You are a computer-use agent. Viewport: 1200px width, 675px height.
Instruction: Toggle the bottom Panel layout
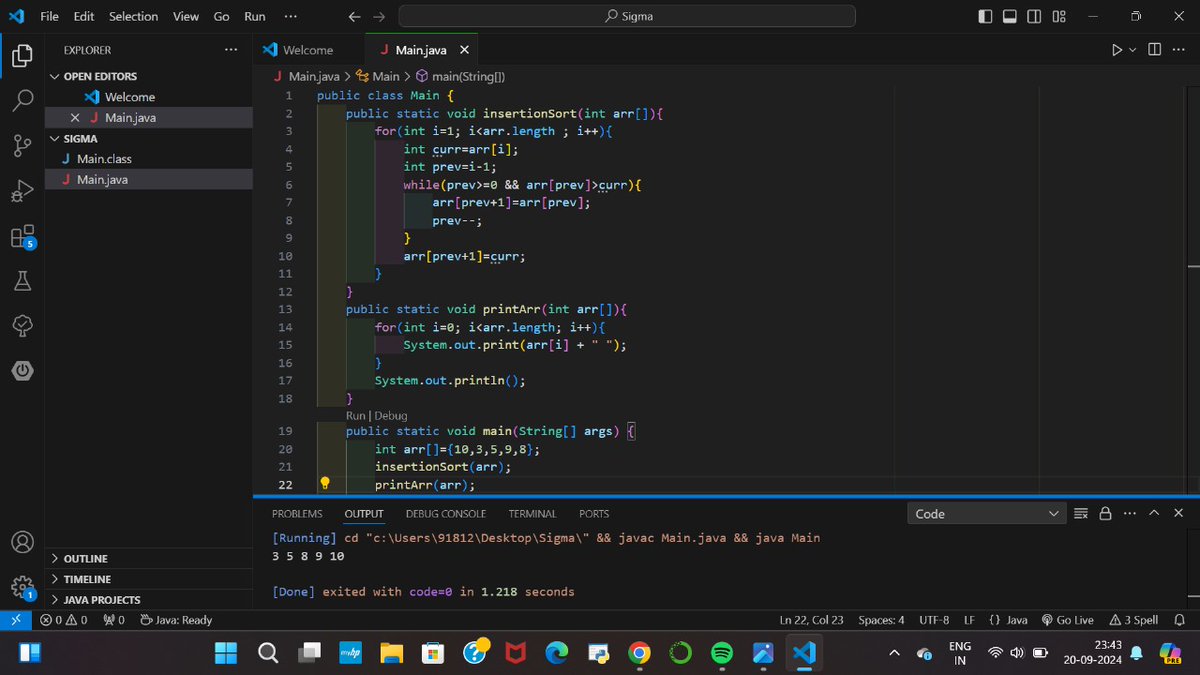click(1010, 17)
